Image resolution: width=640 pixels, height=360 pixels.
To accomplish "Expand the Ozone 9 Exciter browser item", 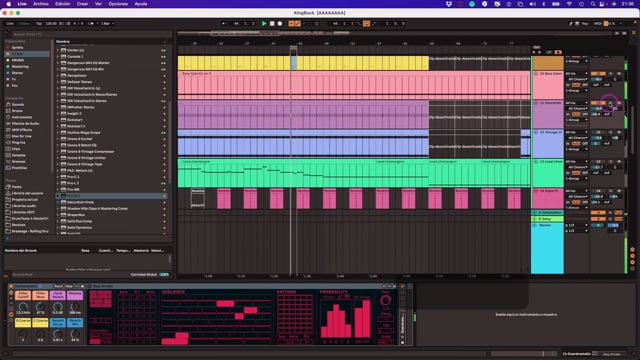I will pos(58,139).
